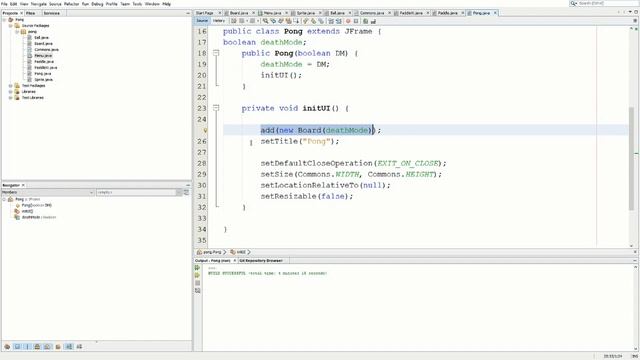The image size is (640, 360).
Task: Select Pong(boolean DM) constructor in Navigator
Action: coord(36,205)
